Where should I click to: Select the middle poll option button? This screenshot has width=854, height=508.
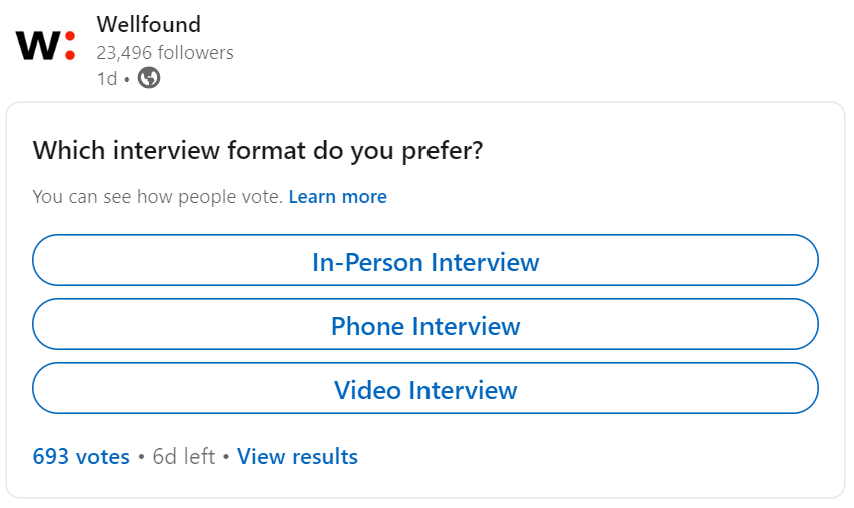tap(425, 325)
